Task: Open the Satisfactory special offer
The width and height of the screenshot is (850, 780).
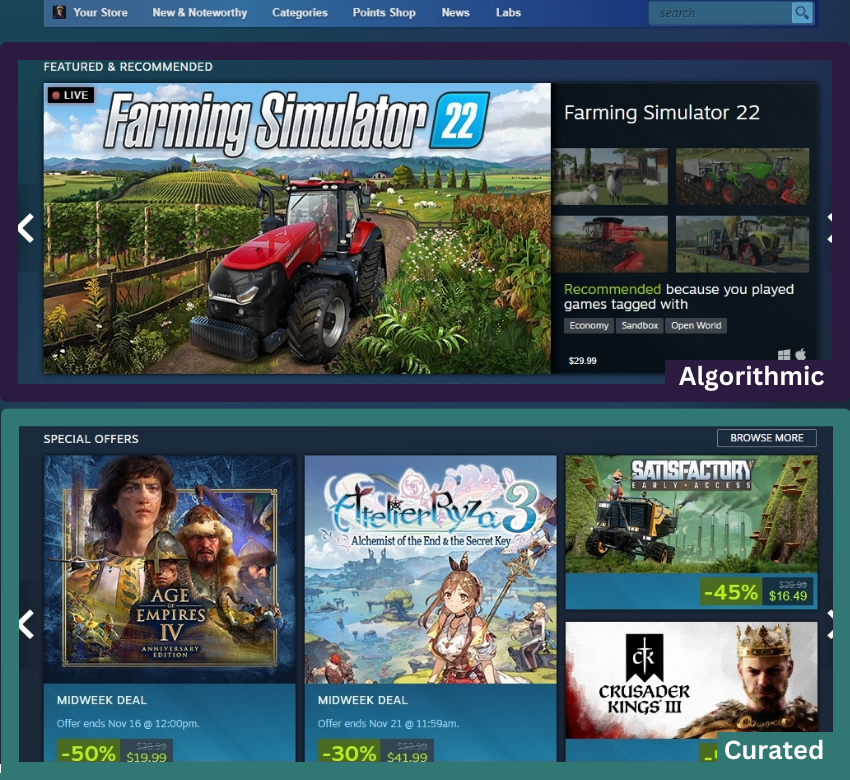Action: pos(691,532)
